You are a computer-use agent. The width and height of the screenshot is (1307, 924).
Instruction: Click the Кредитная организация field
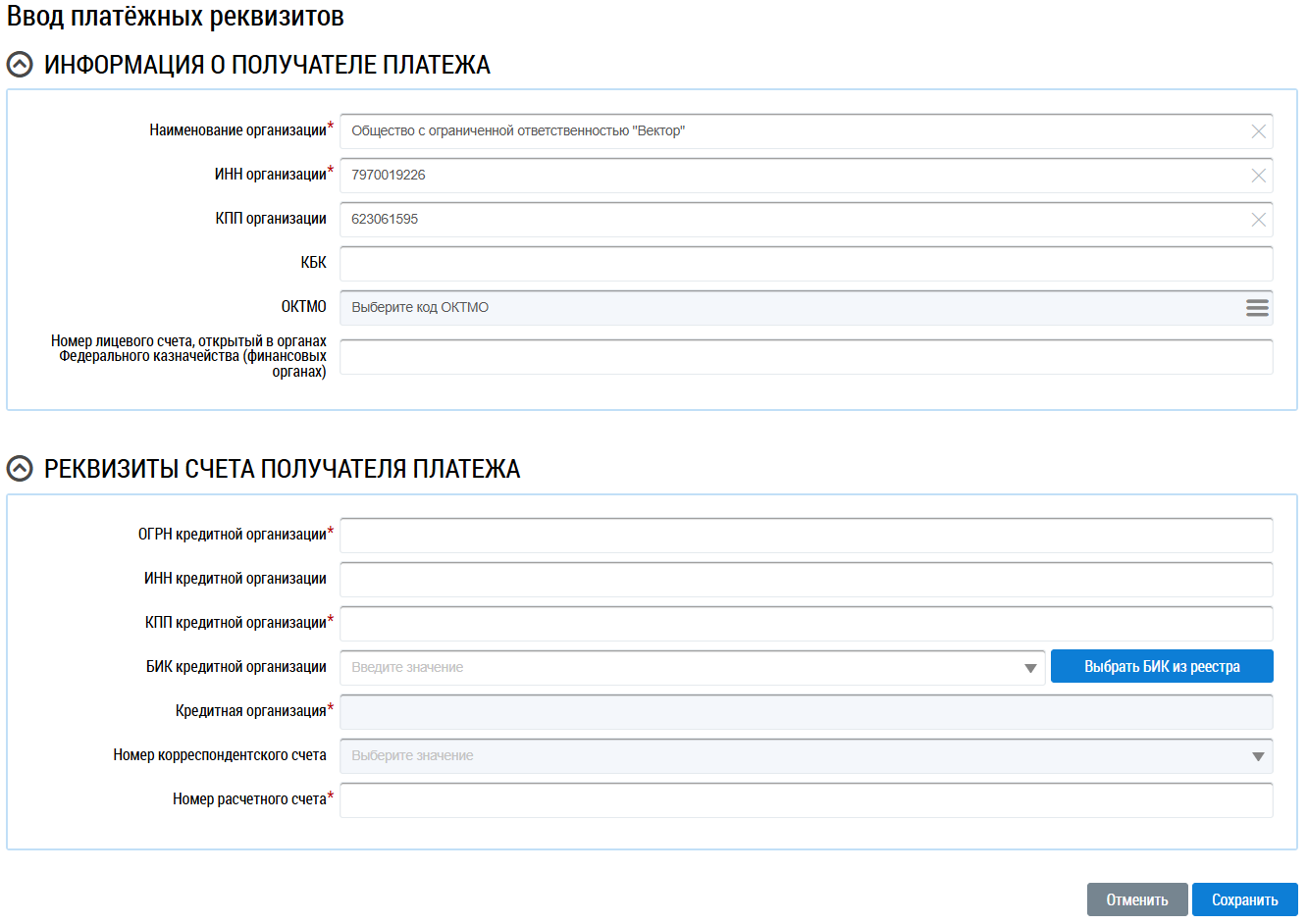805,712
